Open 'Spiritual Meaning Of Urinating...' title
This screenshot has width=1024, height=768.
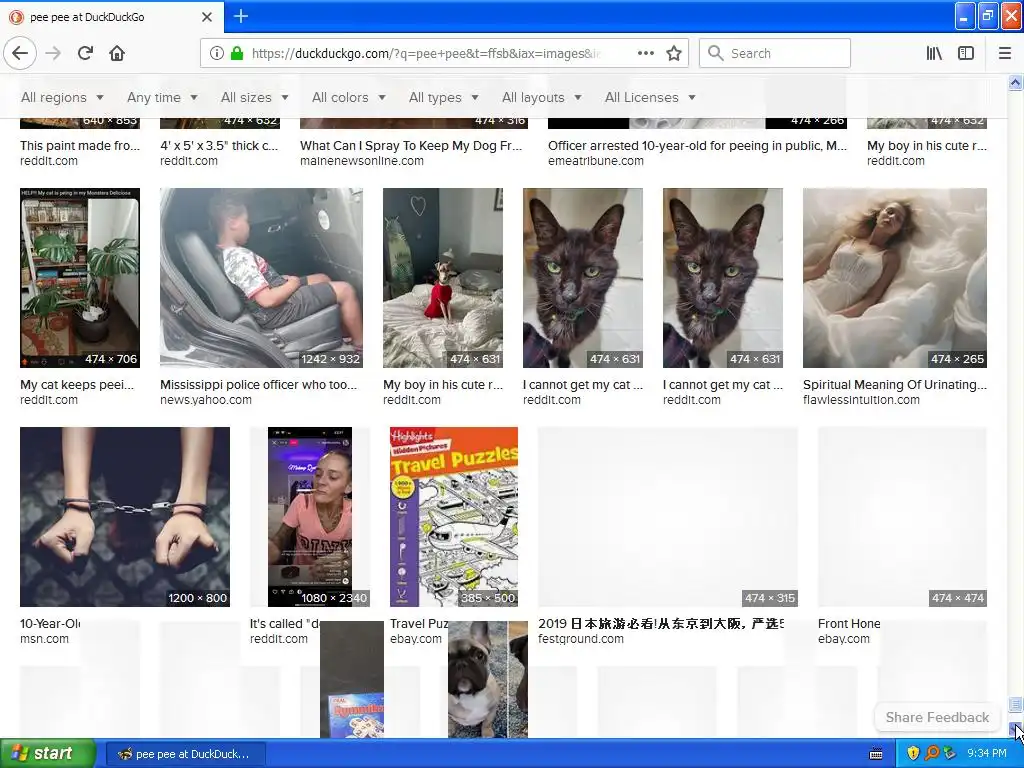click(895, 385)
